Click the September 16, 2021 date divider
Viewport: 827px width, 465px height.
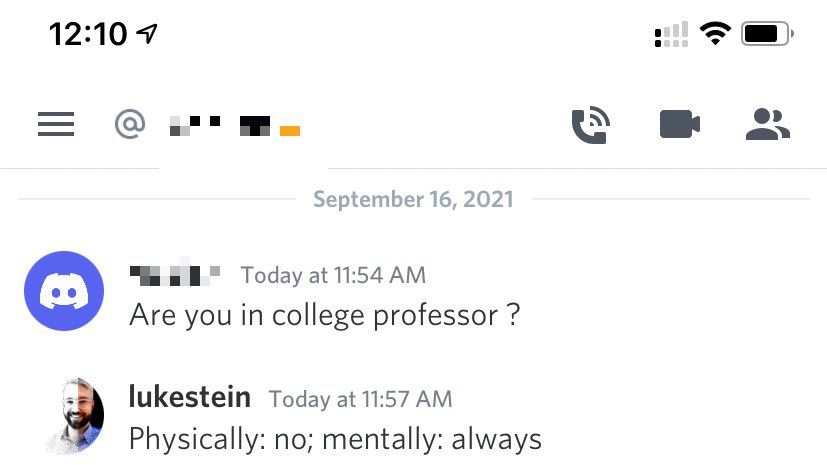coord(413,199)
